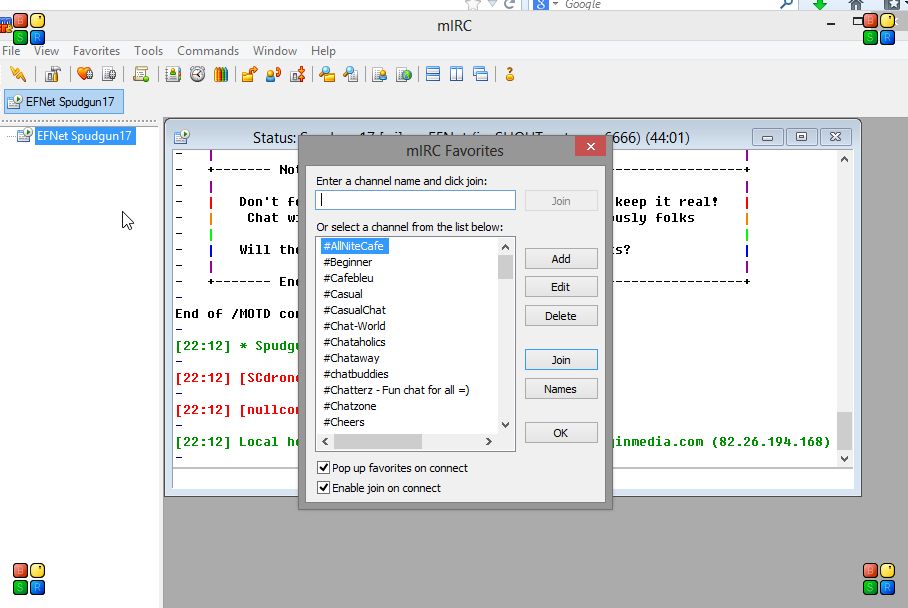Select #Cafebleu channel
Viewport: 908px width, 608px height.
click(348, 278)
